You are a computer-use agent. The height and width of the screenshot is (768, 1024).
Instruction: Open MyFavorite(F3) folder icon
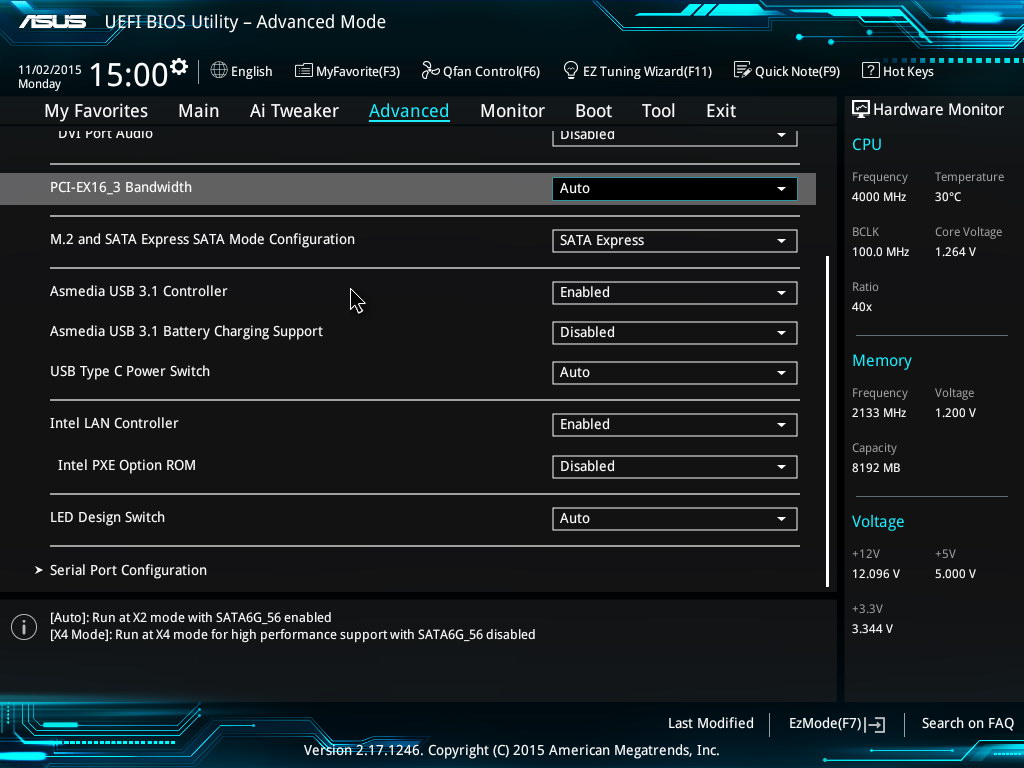click(x=304, y=71)
